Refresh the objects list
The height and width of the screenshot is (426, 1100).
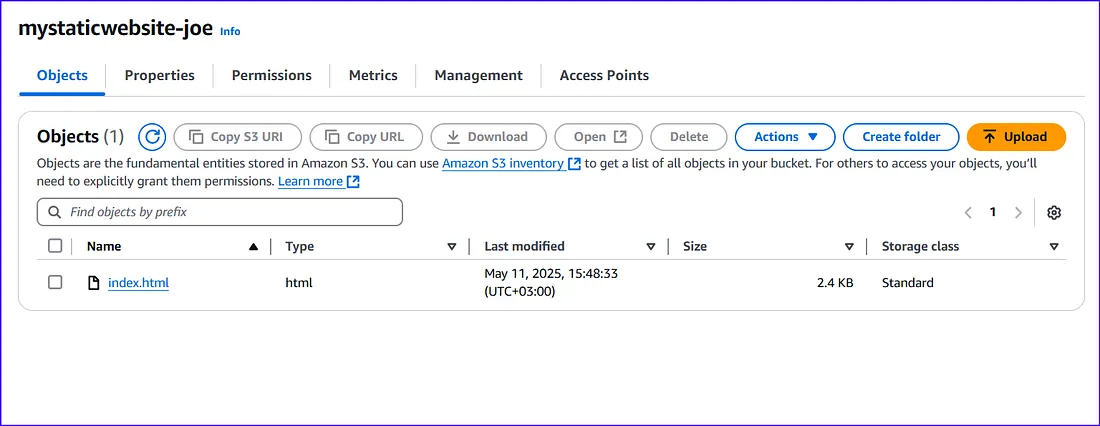[152, 137]
